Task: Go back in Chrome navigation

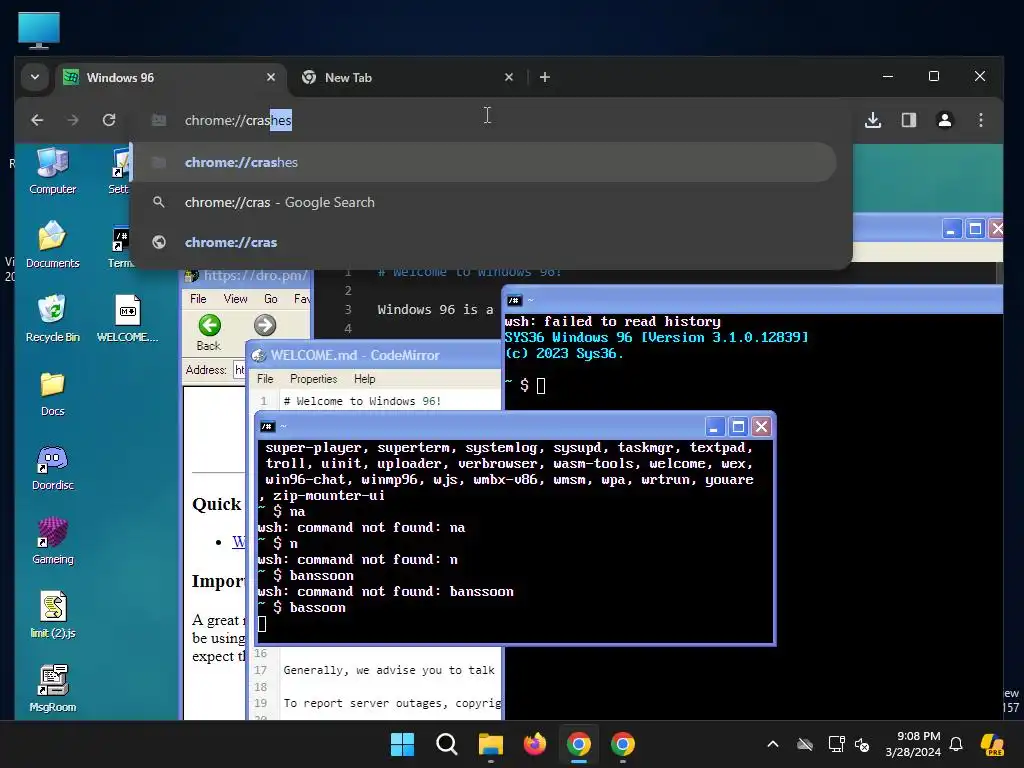Action: coord(37,120)
